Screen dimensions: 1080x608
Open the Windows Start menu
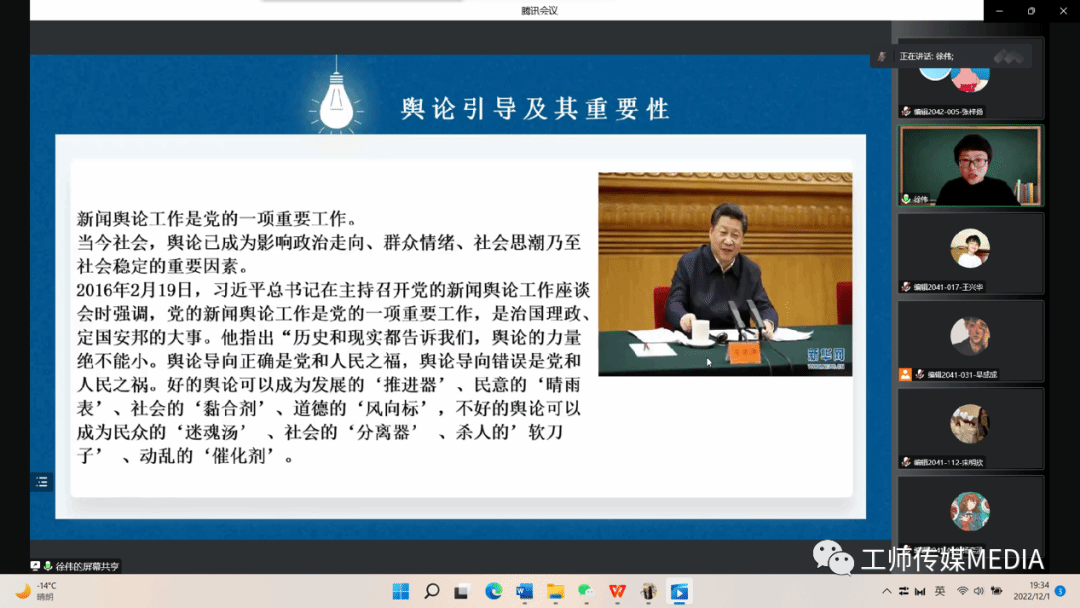pos(400,591)
